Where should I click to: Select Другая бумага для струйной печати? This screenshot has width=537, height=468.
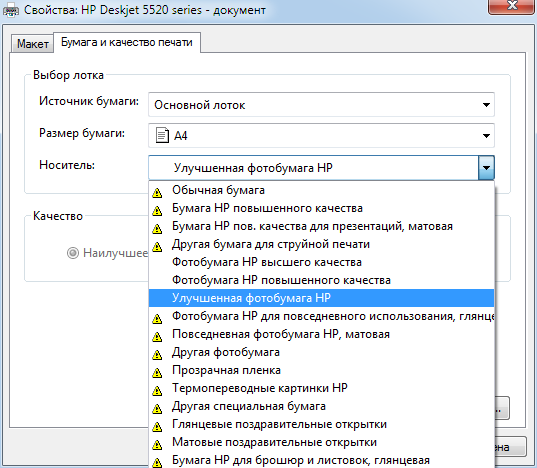[321, 244]
